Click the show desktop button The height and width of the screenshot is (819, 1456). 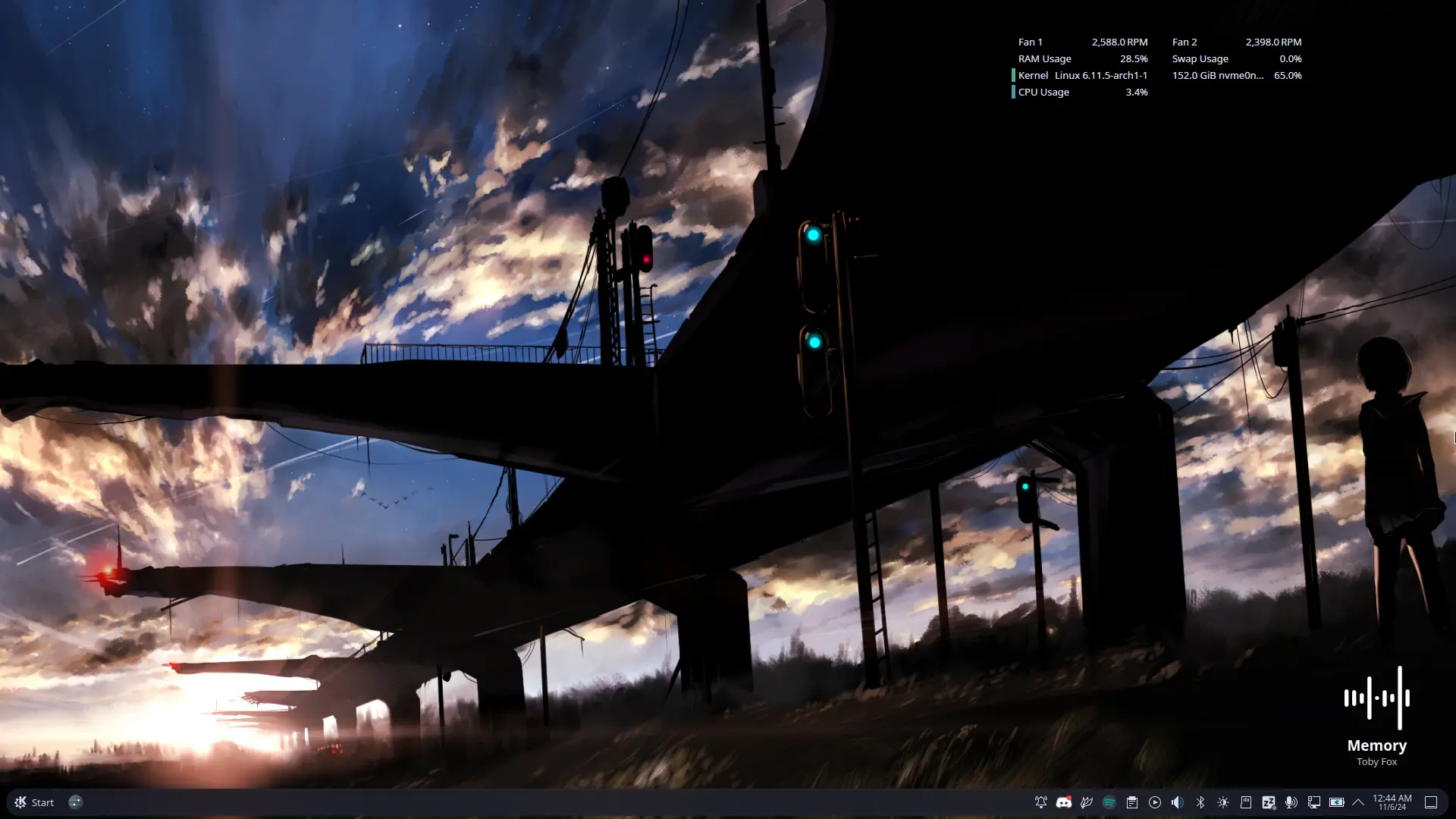coord(1431,802)
